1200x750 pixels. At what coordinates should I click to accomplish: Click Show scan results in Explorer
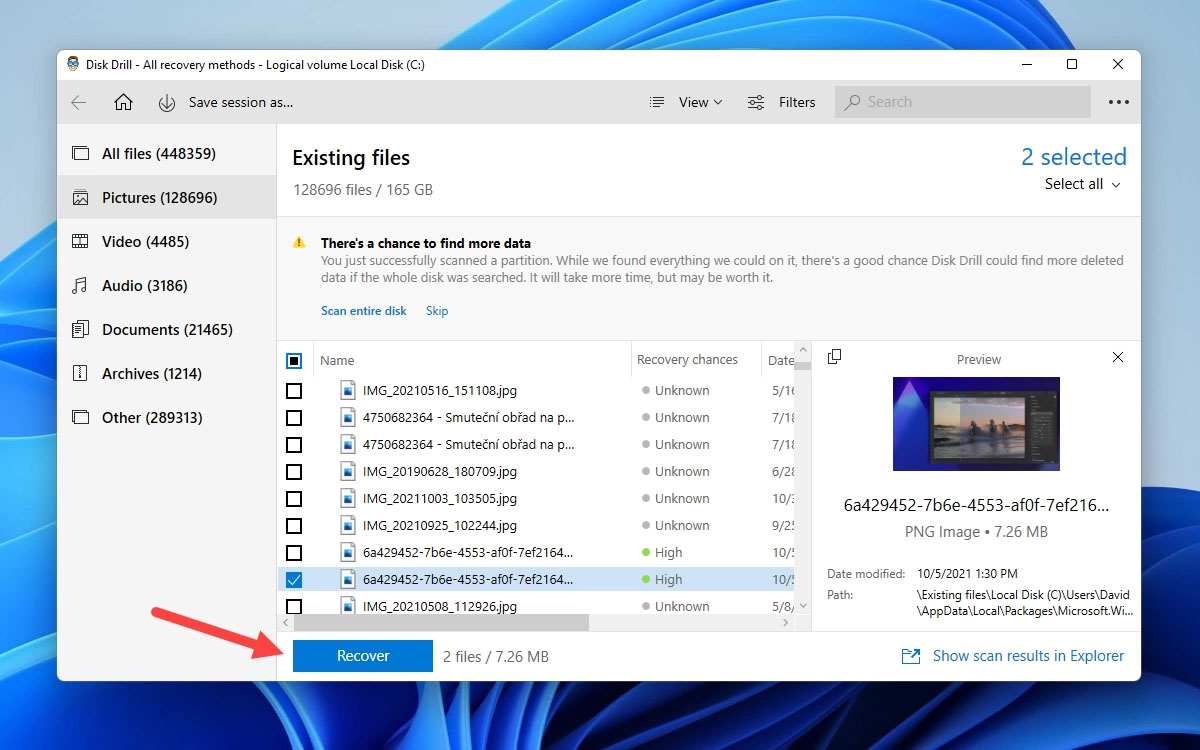(1028, 656)
